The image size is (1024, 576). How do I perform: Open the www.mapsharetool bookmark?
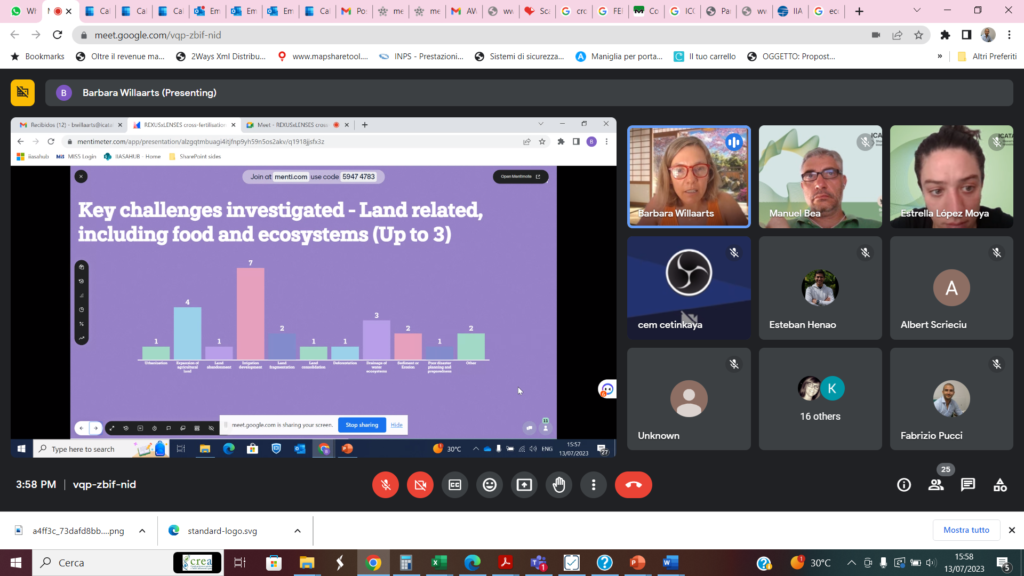pos(323,56)
